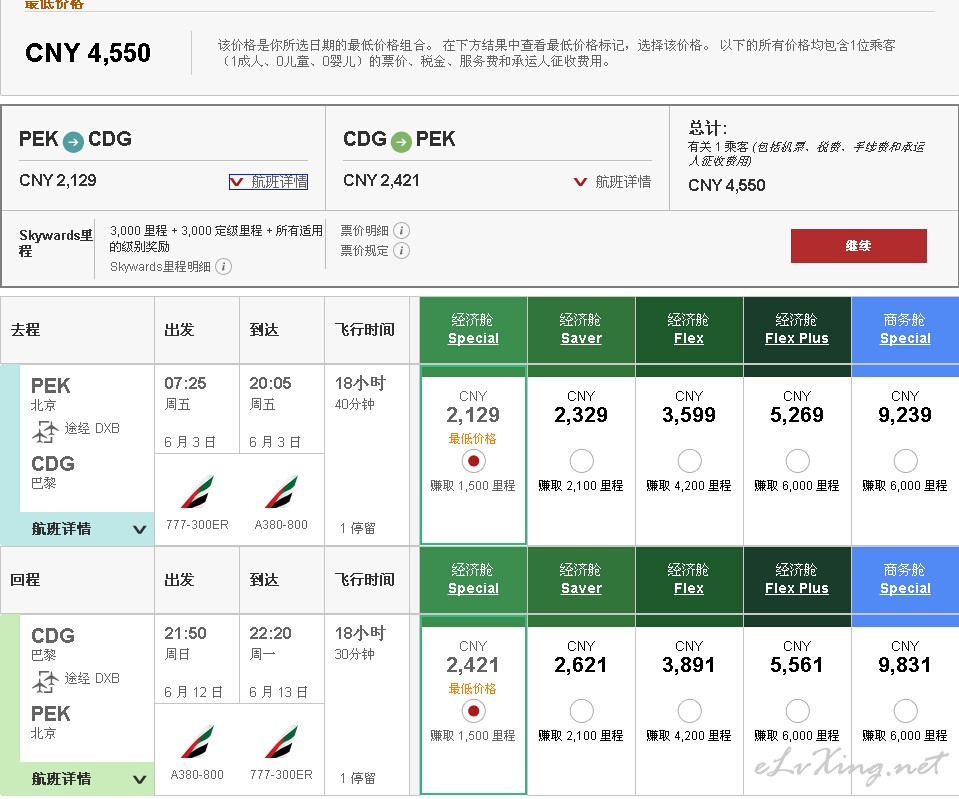
Task: Open the 票价规定 info icon
Action: tap(401, 250)
